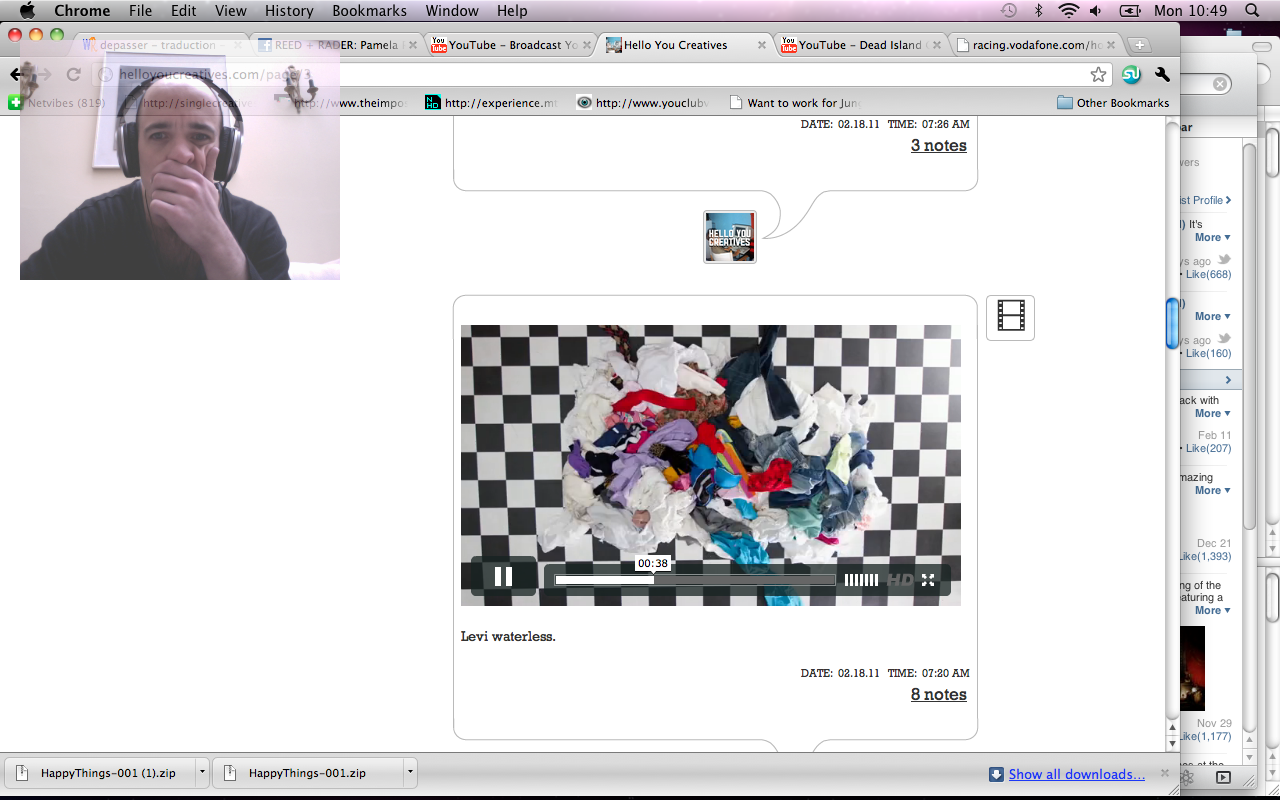This screenshot has height=800, width=1280.
Task: Pause the Levi waterless video
Action: [503, 577]
